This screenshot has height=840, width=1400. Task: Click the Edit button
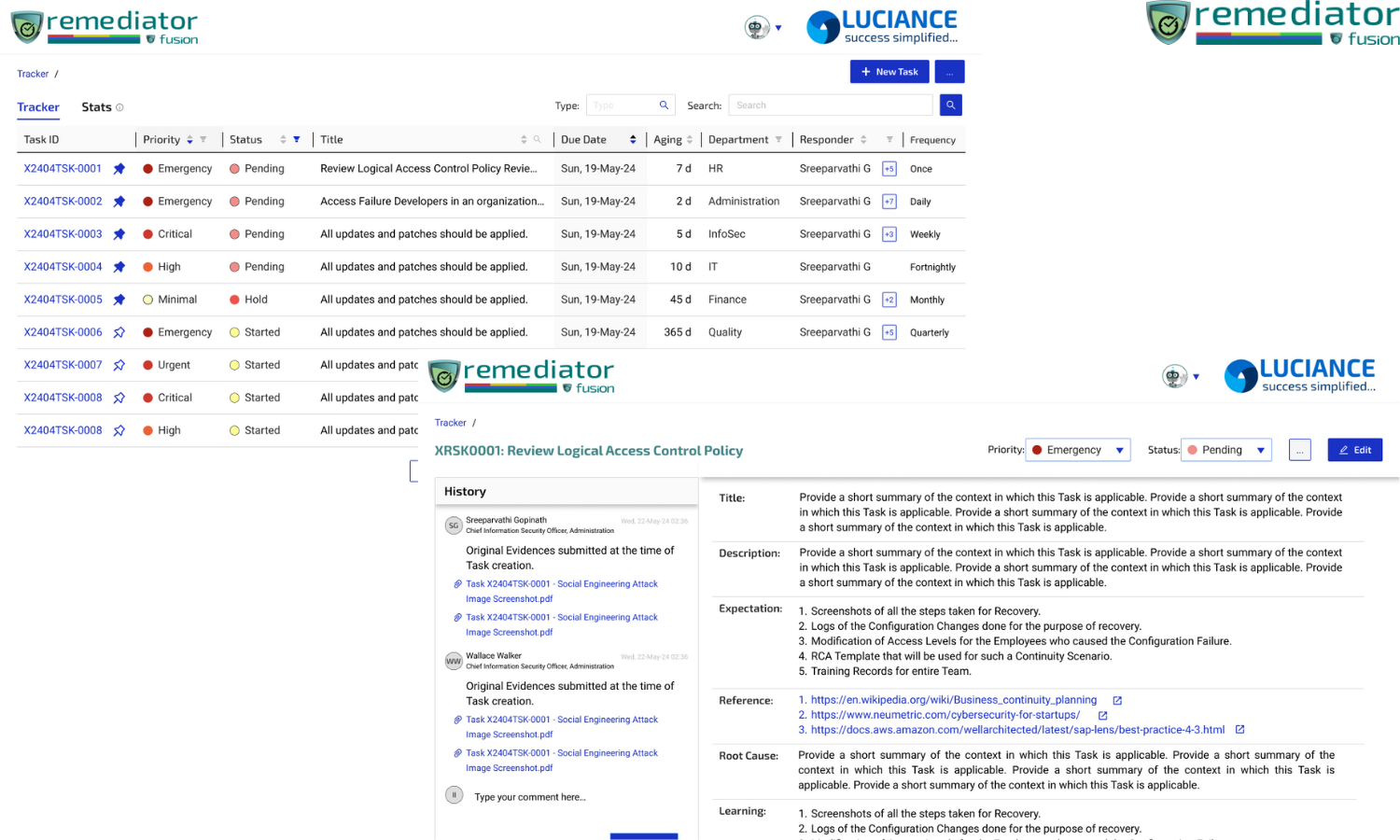[1355, 450]
